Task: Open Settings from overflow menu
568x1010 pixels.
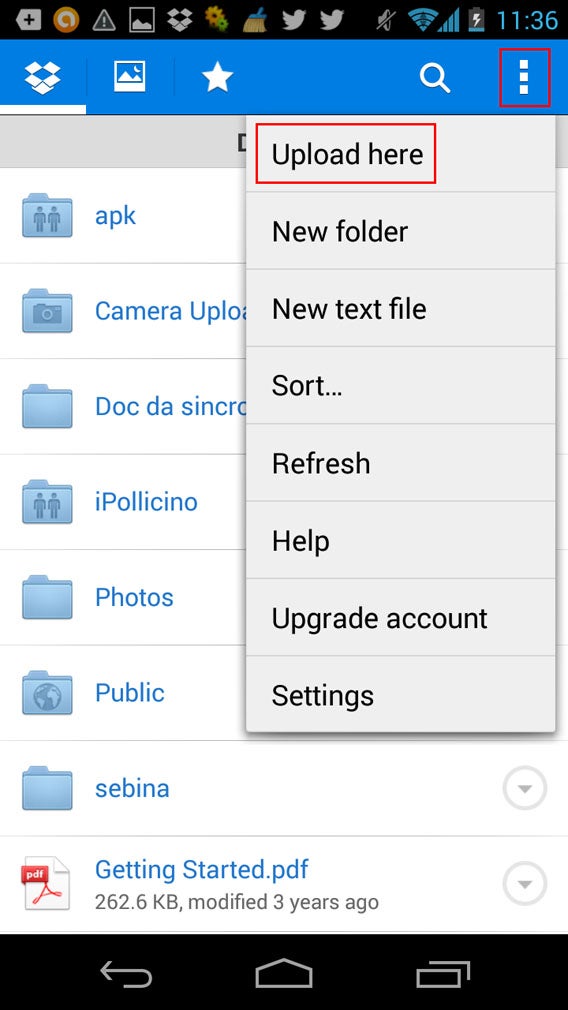Action: [x=401, y=694]
